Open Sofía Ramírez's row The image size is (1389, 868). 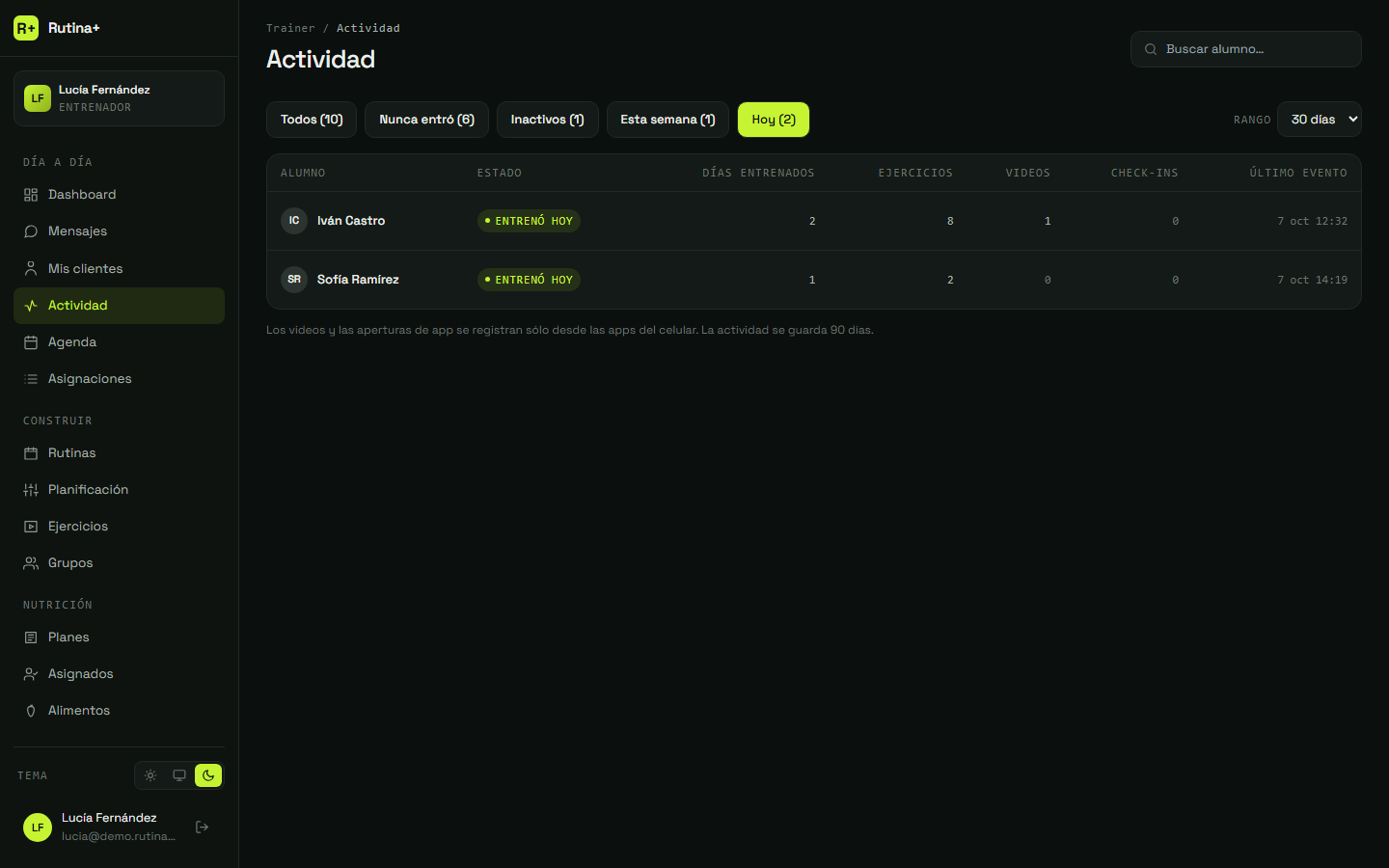click(813, 280)
